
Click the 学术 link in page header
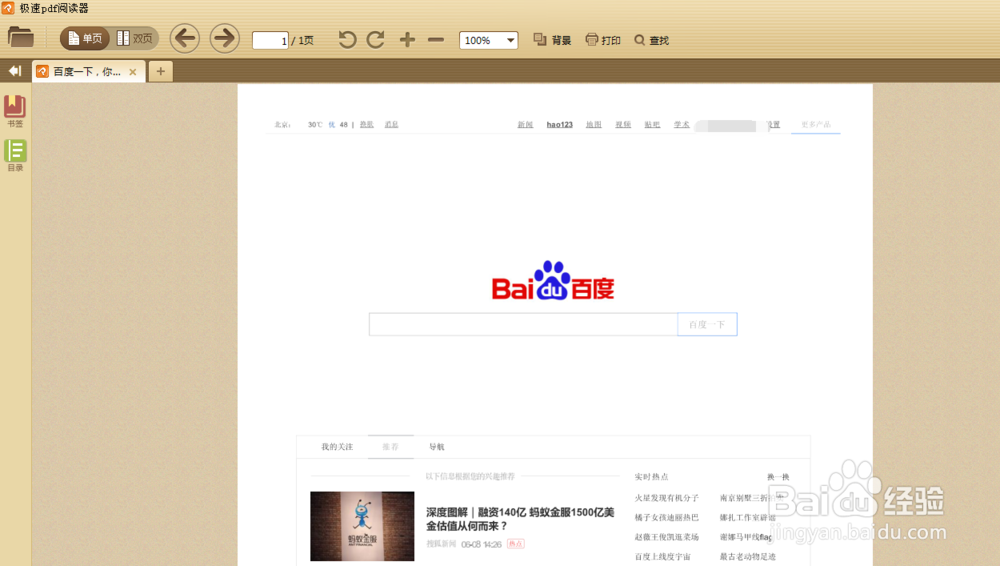(x=682, y=124)
